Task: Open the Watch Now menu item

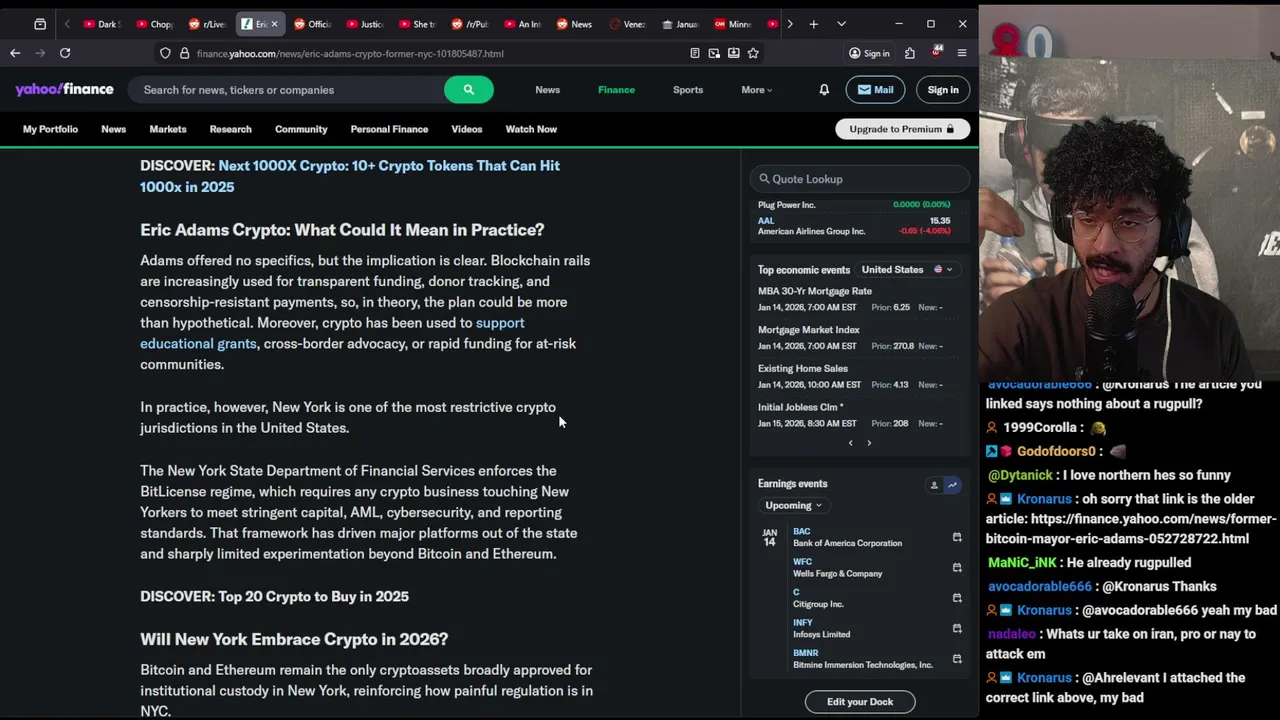Action: click(531, 129)
